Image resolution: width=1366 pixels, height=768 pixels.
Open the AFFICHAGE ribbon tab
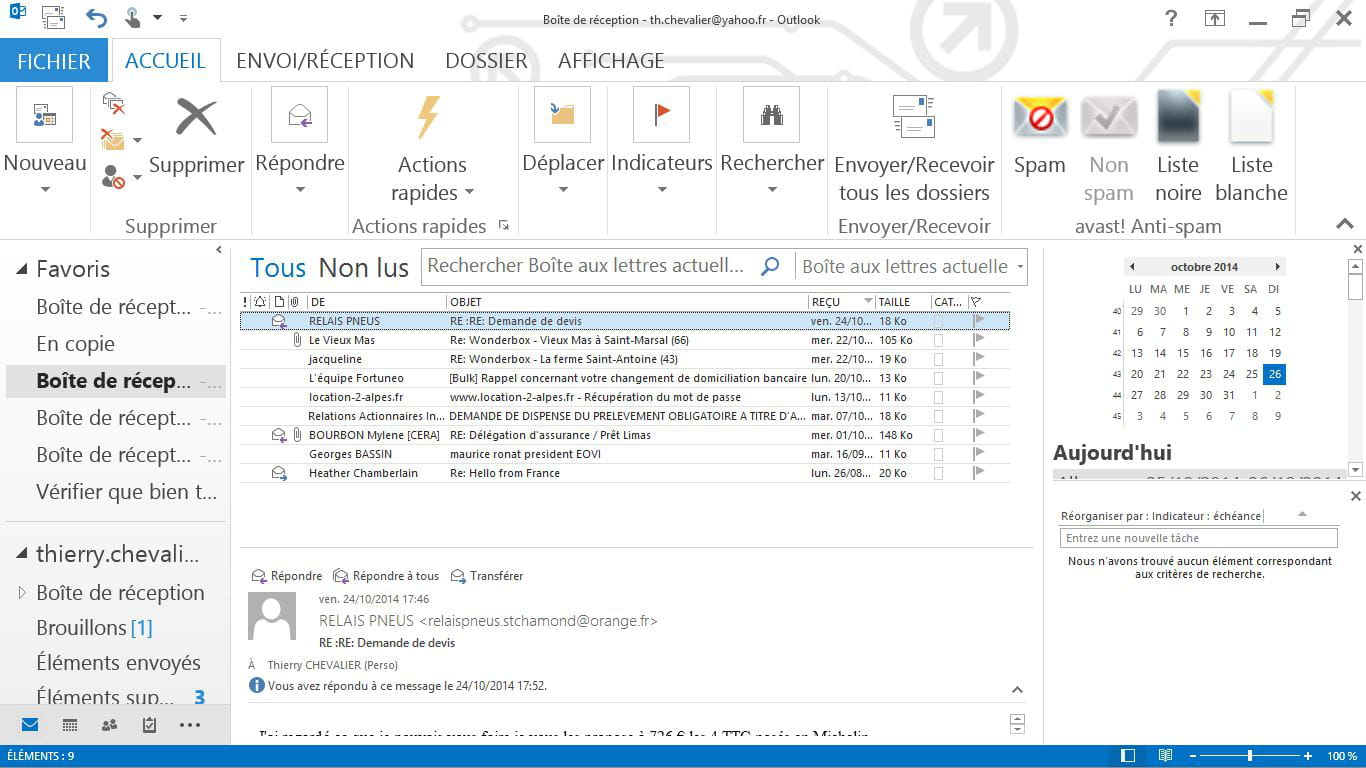click(x=610, y=61)
